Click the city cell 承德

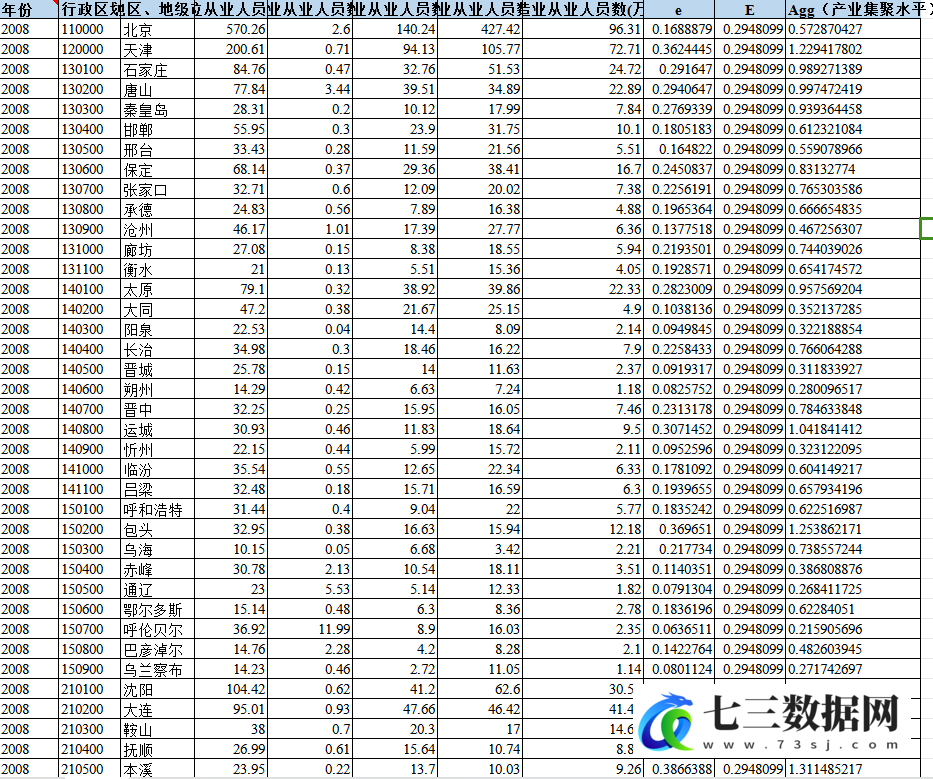(157, 209)
